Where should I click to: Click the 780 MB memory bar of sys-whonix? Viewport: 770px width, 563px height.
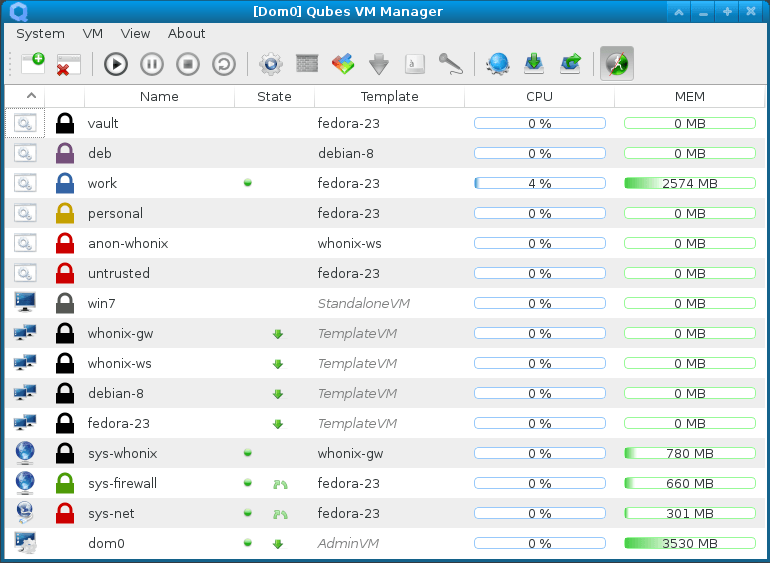tap(689, 453)
